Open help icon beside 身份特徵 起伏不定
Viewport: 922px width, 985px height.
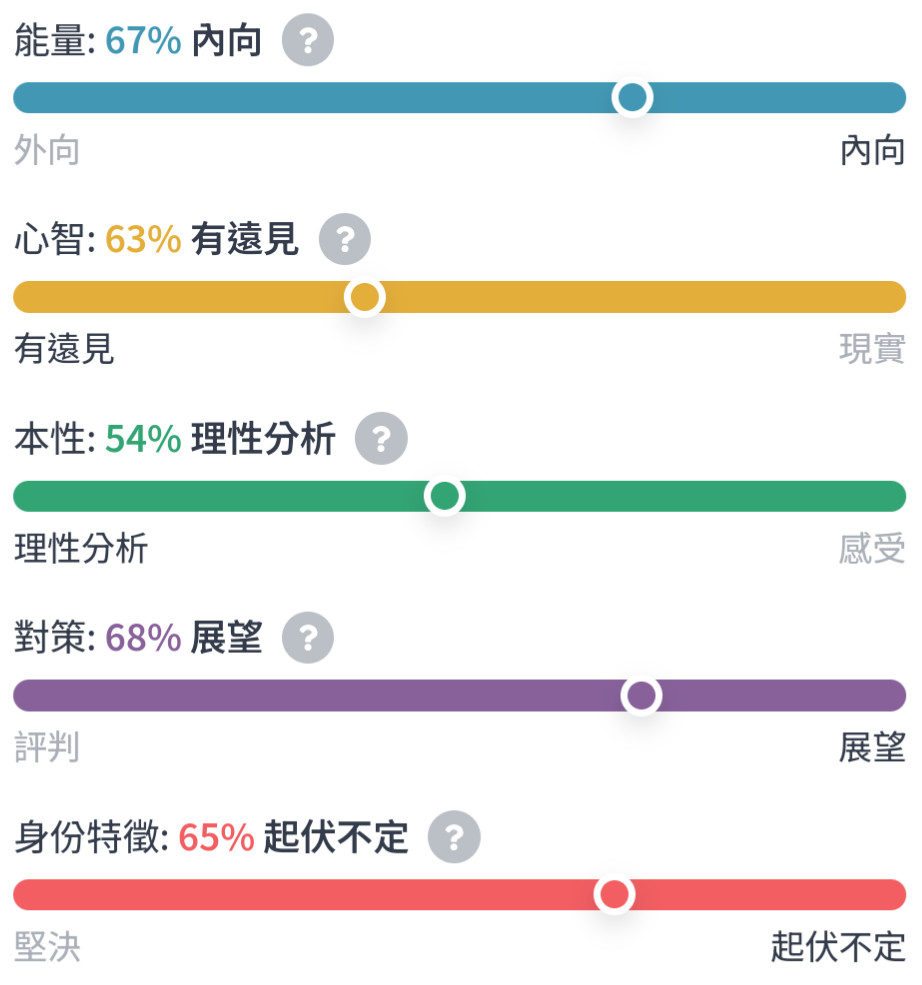point(454,837)
